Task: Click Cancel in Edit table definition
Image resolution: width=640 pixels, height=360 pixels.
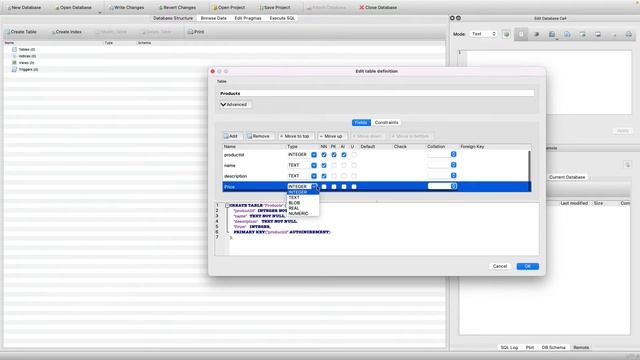Action: pyautogui.click(x=500, y=266)
